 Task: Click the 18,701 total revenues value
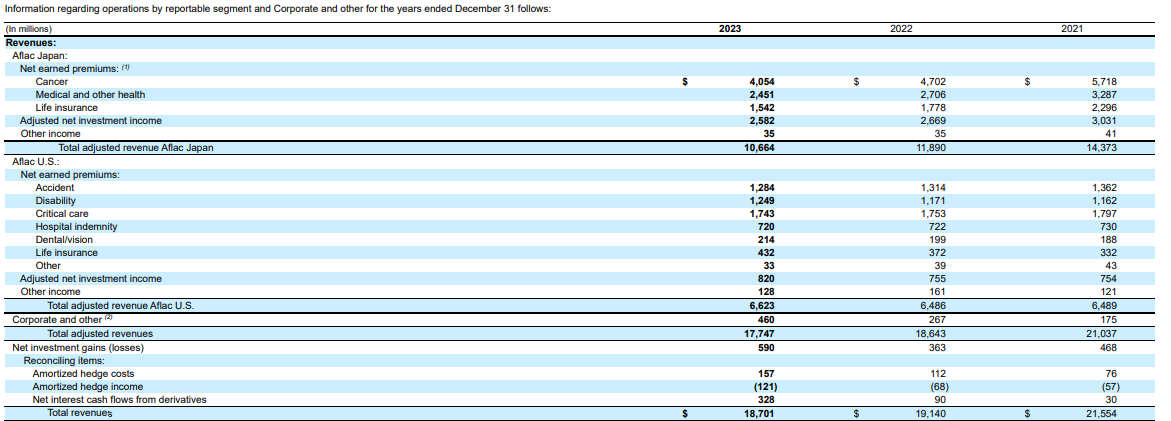[761, 413]
